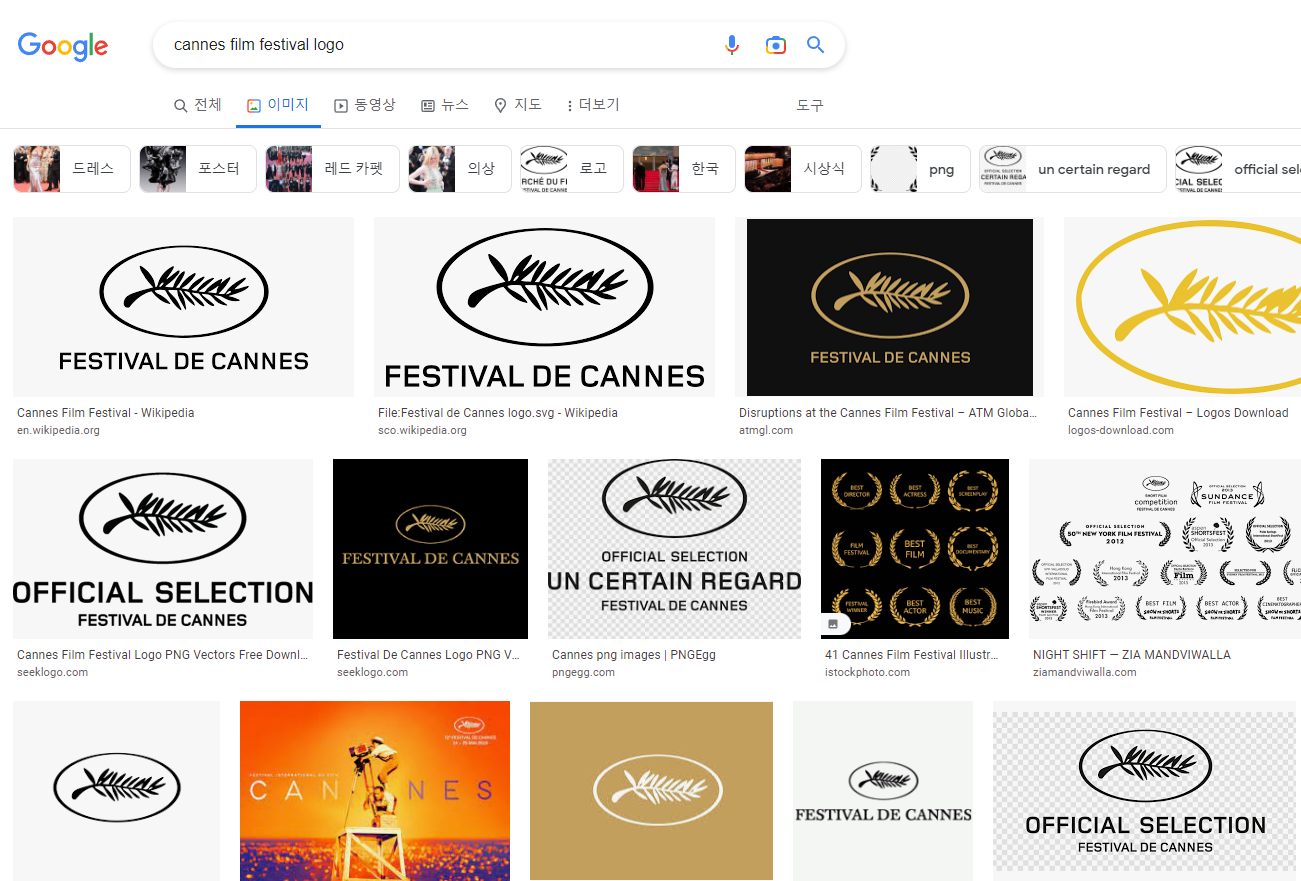Image resolution: width=1301 pixels, height=881 pixels.
Task: Filter by the un certain regard chip
Action: 1073,169
